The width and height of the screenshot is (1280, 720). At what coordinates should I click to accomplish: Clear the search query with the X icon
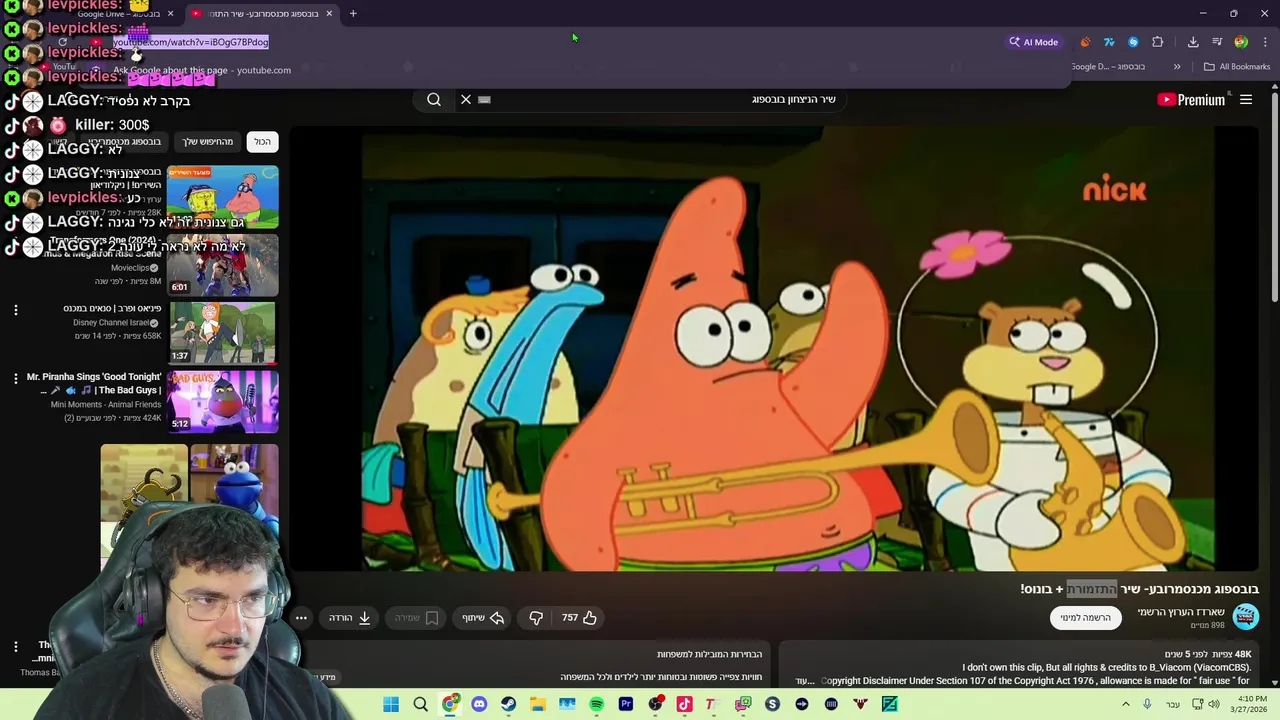click(466, 99)
